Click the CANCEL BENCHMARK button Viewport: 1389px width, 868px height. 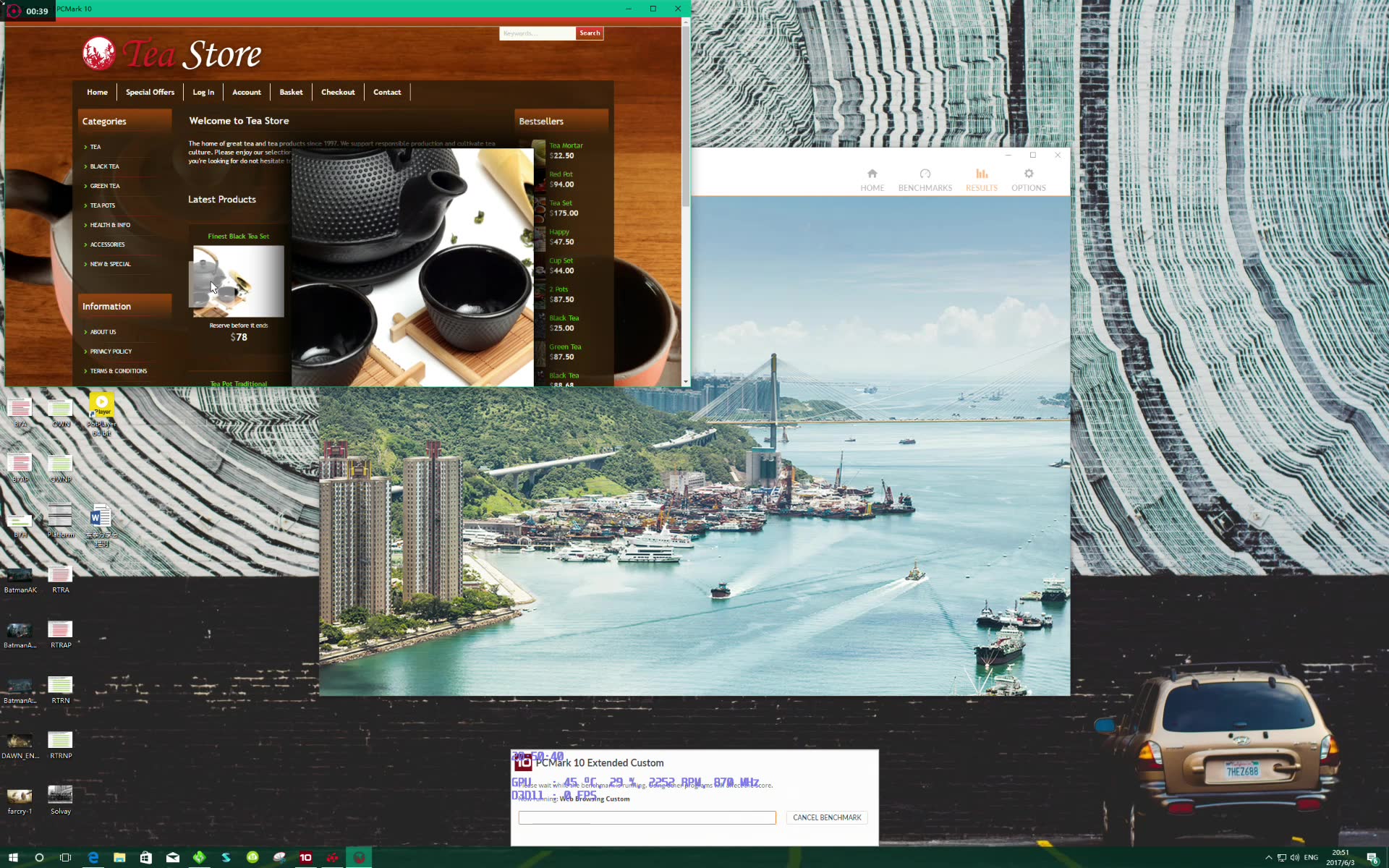pyautogui.click(x=827, y=817)
